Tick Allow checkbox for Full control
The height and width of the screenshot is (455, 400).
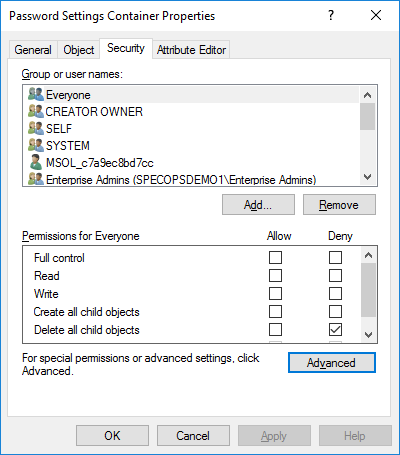275,258
